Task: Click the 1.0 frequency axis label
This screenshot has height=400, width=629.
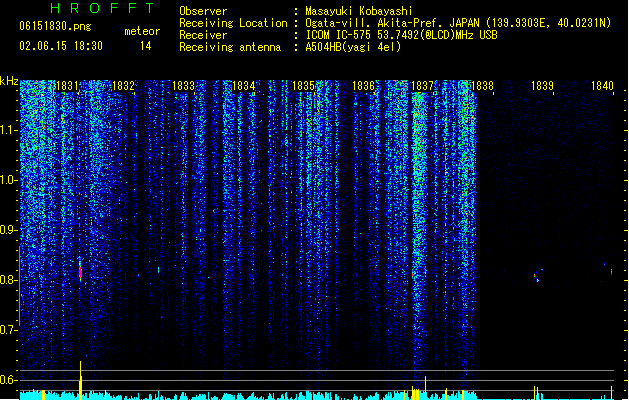Action: tap(8, 180)
